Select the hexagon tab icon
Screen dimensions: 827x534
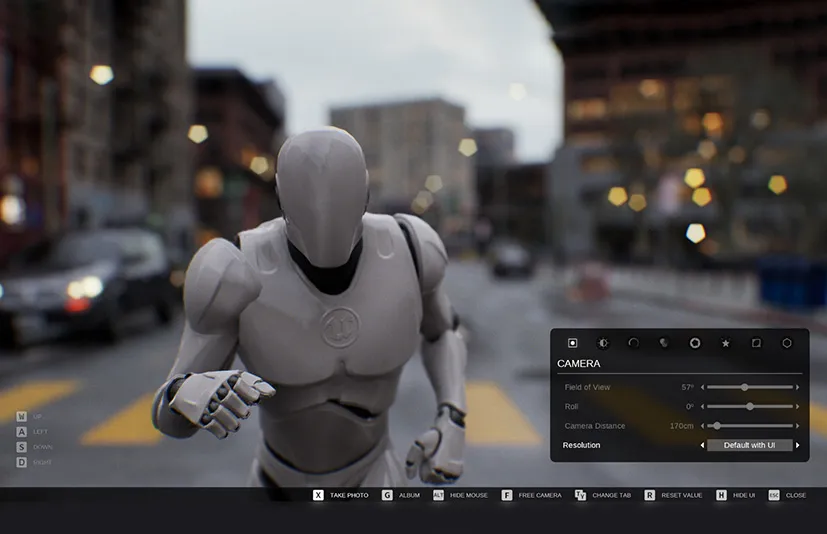[787, 343]
